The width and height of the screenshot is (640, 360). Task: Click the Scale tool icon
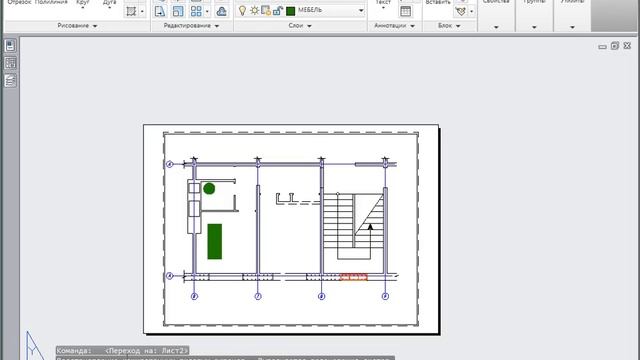point(178,11)
